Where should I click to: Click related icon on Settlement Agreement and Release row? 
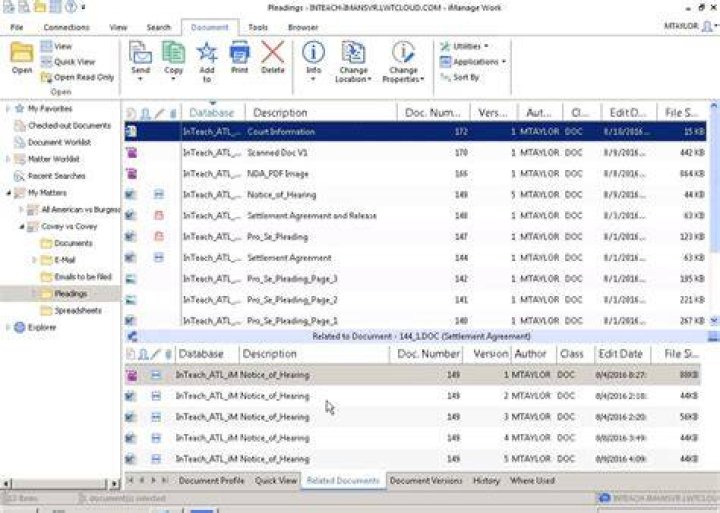[159, 215]
